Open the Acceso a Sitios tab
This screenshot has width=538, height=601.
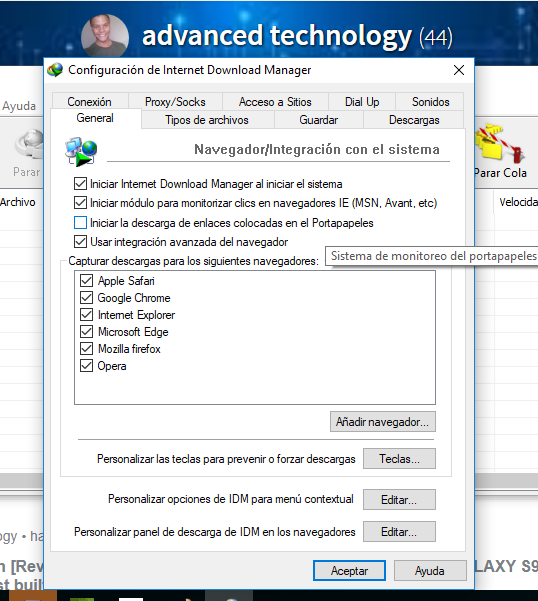pos(275,102)
